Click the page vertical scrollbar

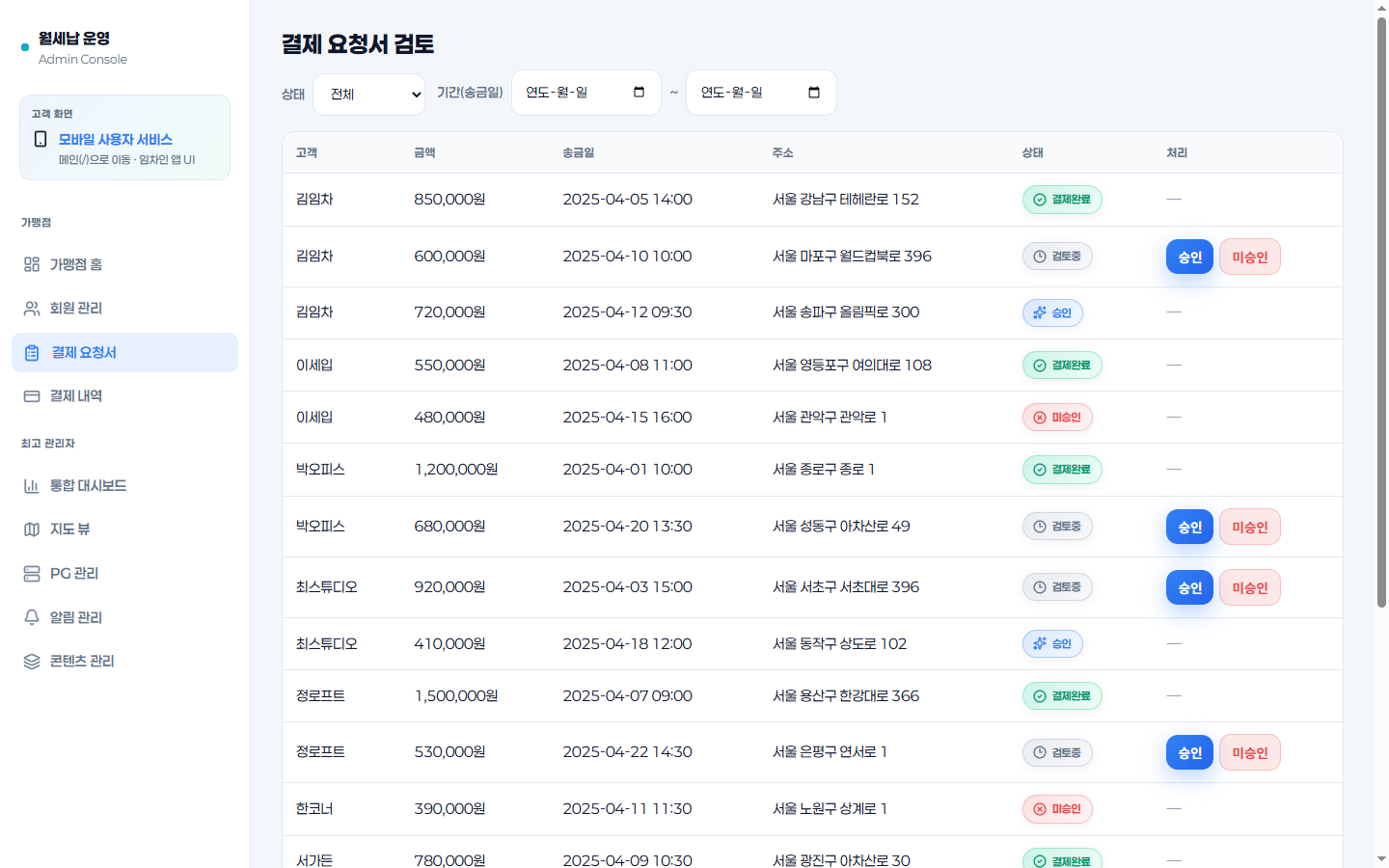[1381, 313]
